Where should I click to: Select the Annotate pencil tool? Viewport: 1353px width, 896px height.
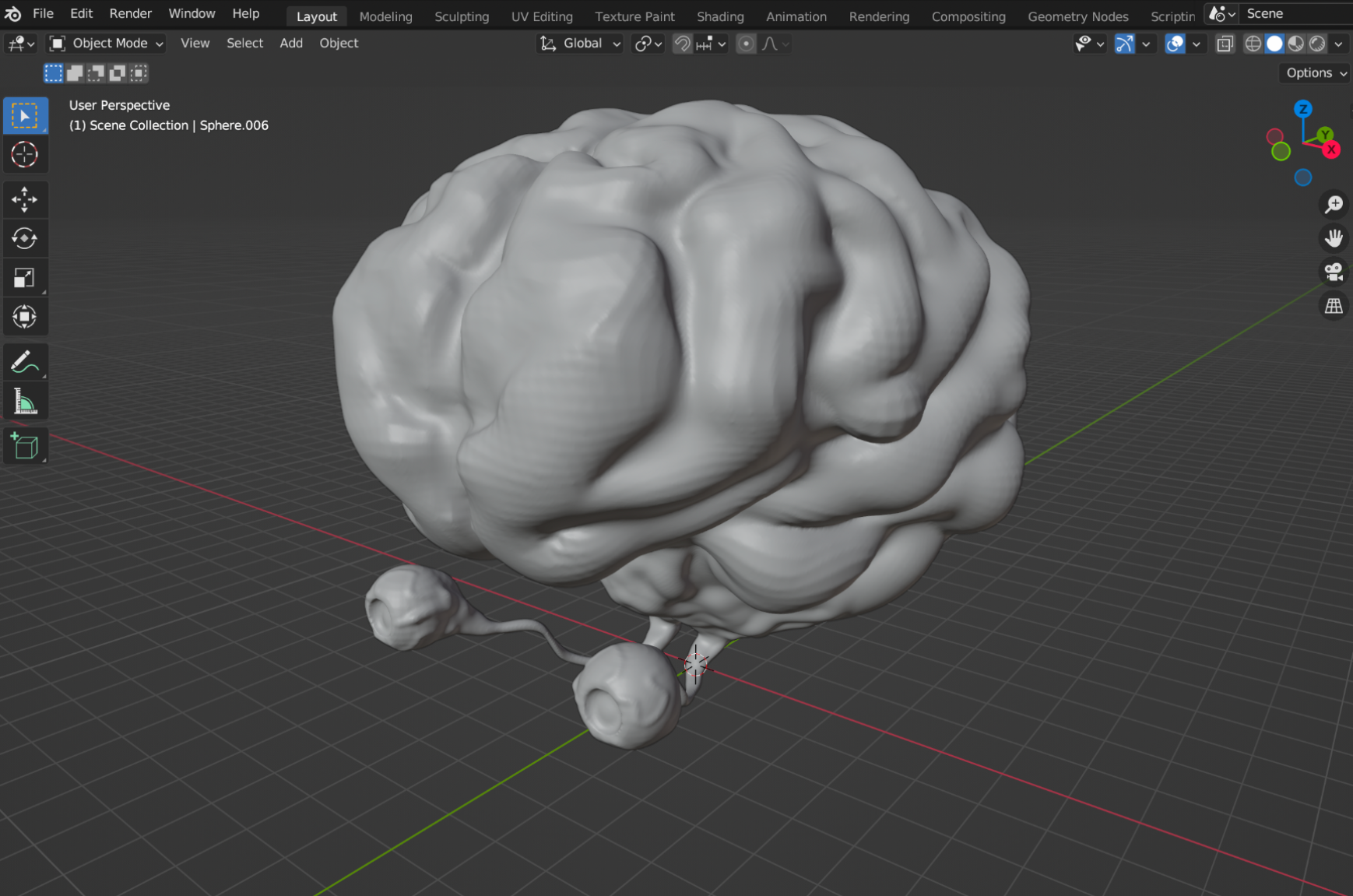[x=26, y=362]
